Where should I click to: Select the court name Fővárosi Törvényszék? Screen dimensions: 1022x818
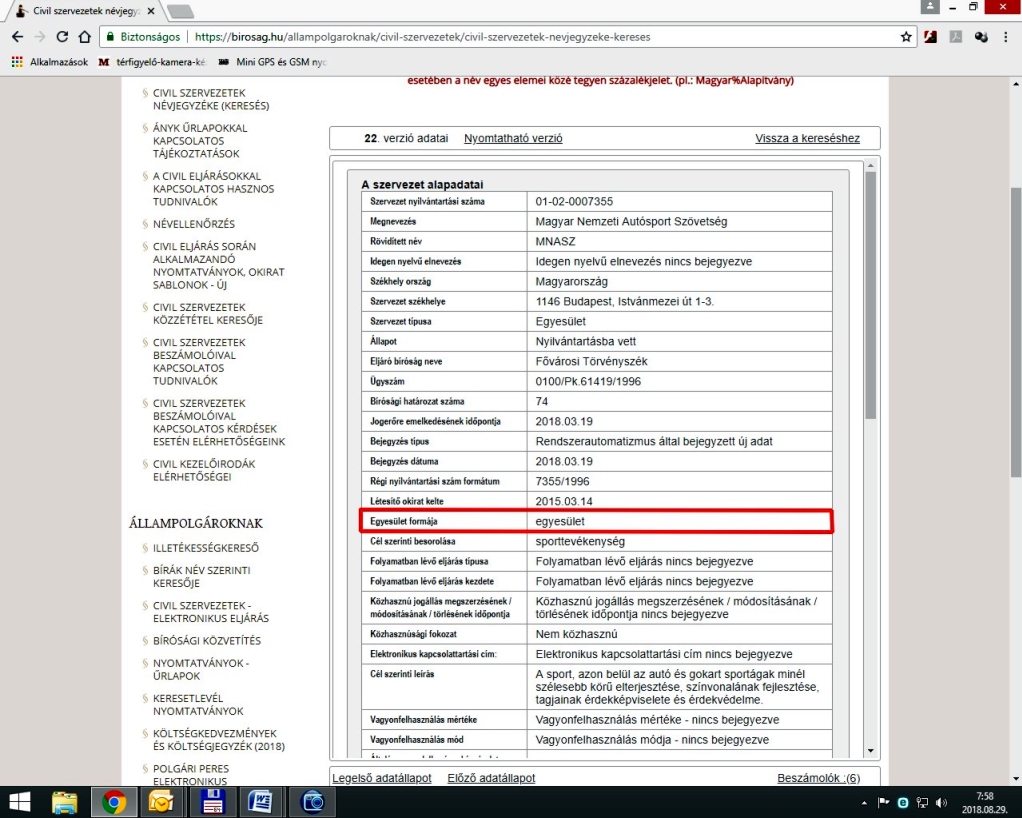coord(592,361)
